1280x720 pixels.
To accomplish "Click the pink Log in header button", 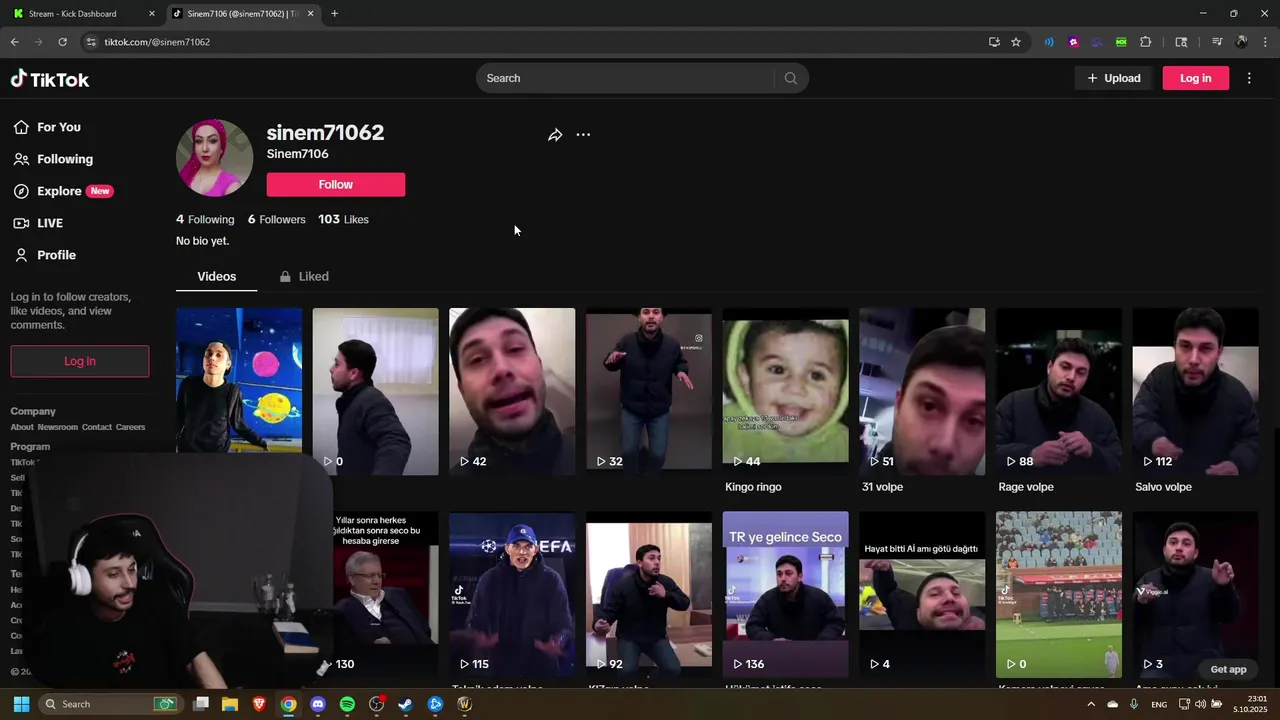I will (1195, 78).
